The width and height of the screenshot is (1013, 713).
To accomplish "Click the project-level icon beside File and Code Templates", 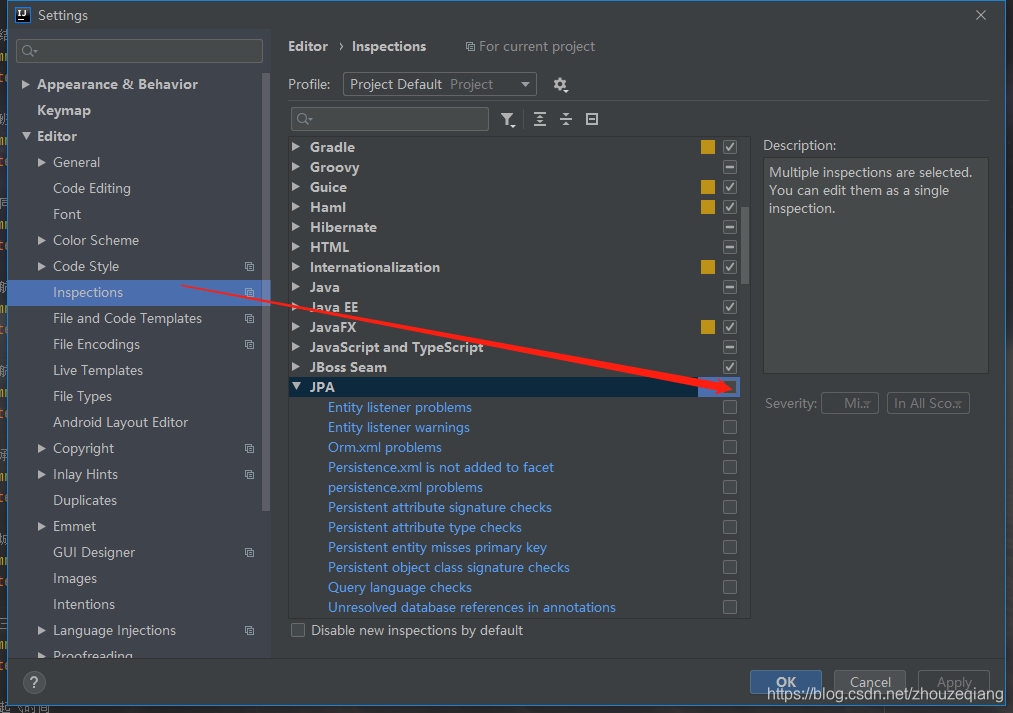I will click(249, 319).
